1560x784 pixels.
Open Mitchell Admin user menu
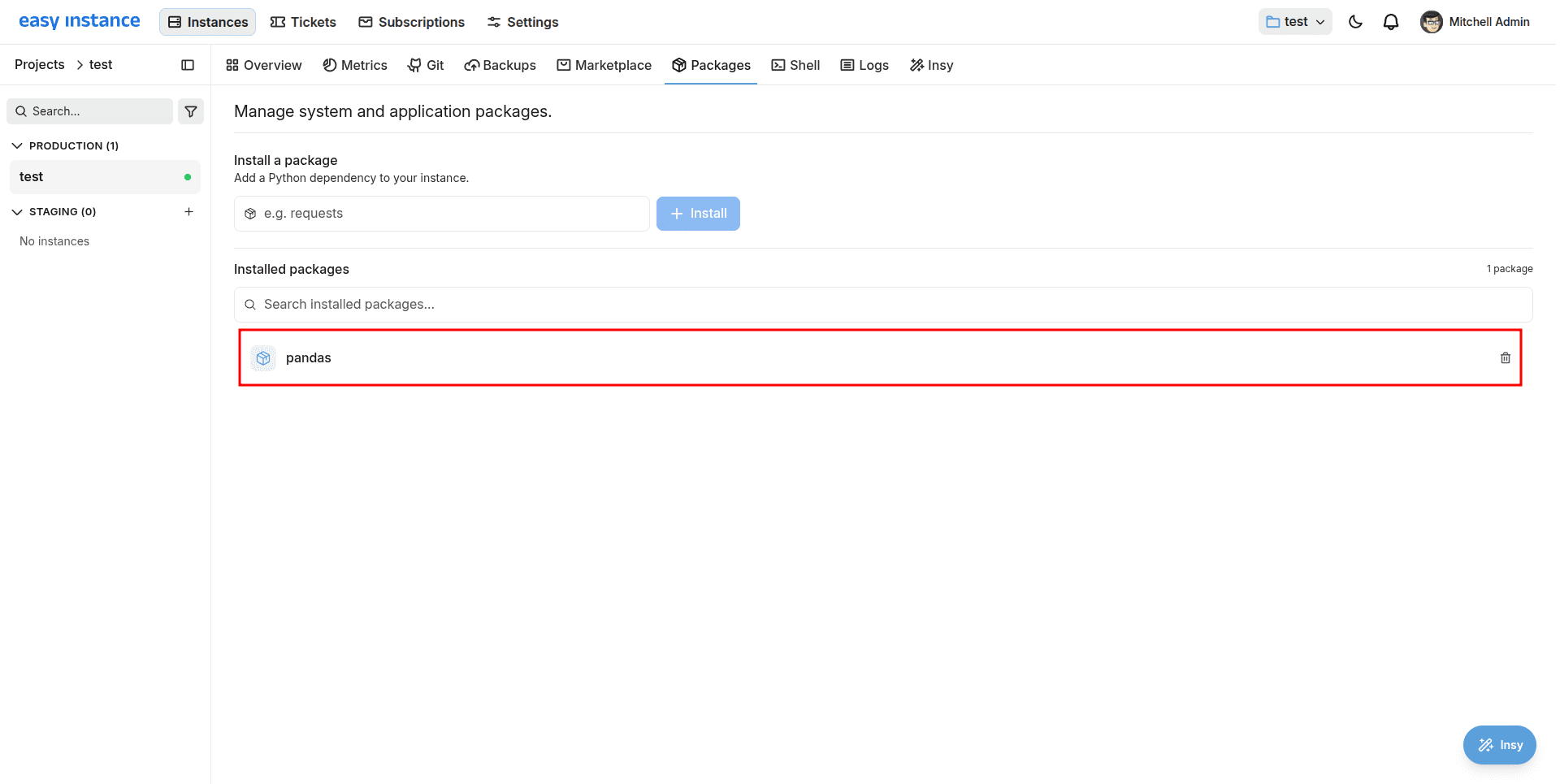tap(1475, 22)
